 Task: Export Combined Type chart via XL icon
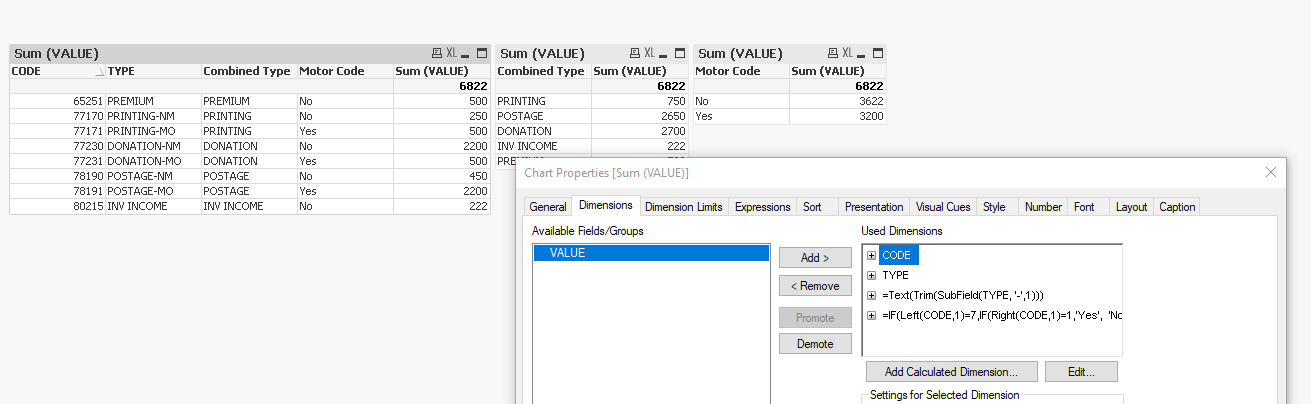649,53
